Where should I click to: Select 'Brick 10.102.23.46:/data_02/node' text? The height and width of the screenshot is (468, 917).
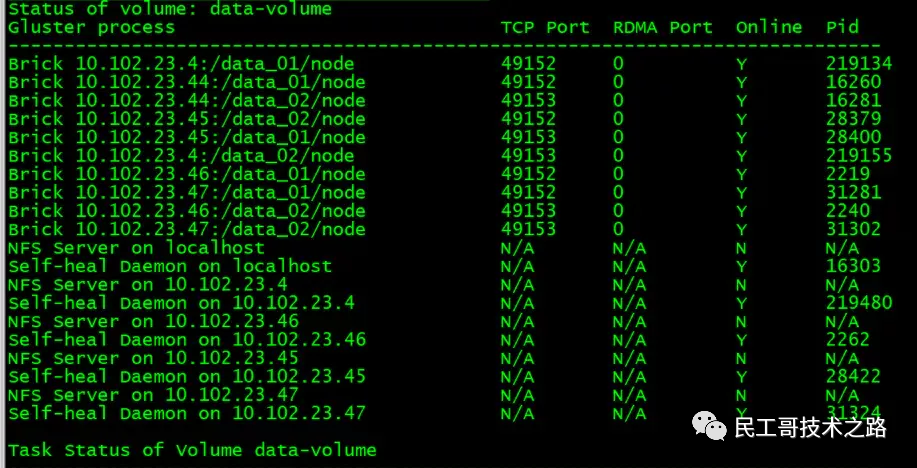pos(187,211)
